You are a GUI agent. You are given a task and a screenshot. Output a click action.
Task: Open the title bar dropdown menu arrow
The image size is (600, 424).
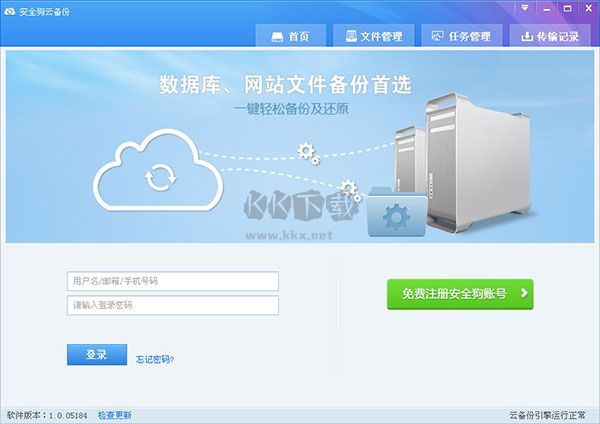(x=525, y=8)
